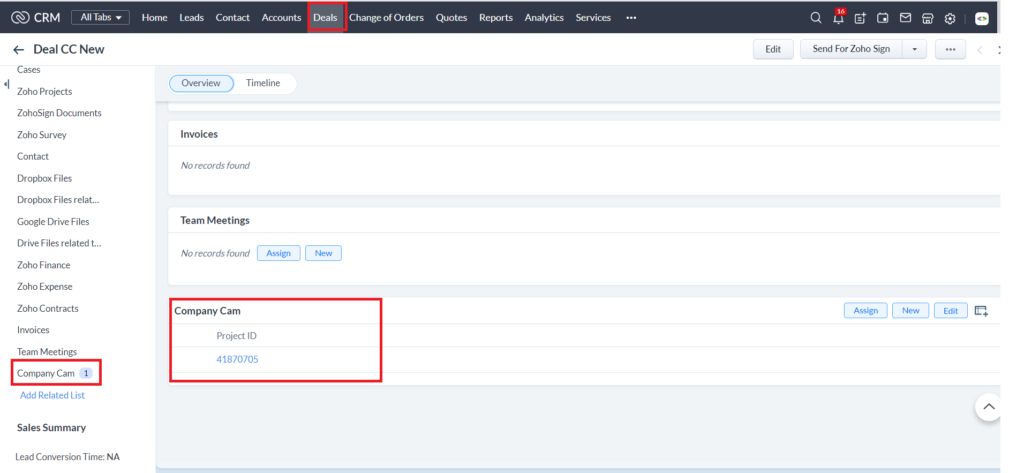Click New in Company Cam section
The height and width of the screenshot is (473, 1024).
click(910, 310)
